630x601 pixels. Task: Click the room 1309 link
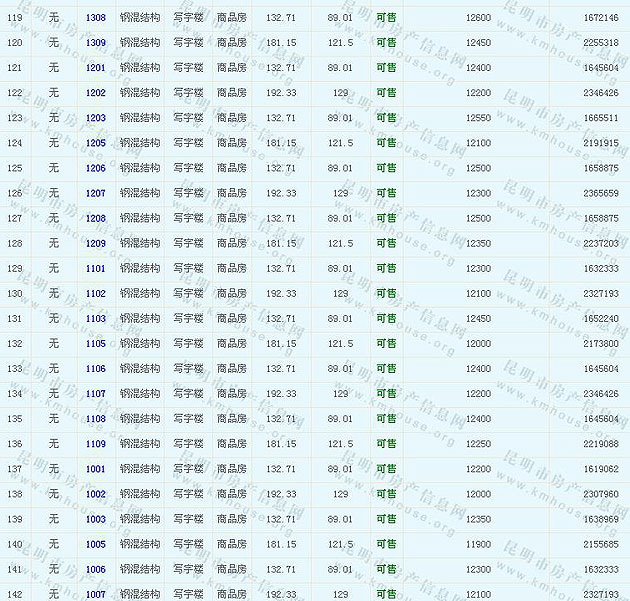pos(96,43)
